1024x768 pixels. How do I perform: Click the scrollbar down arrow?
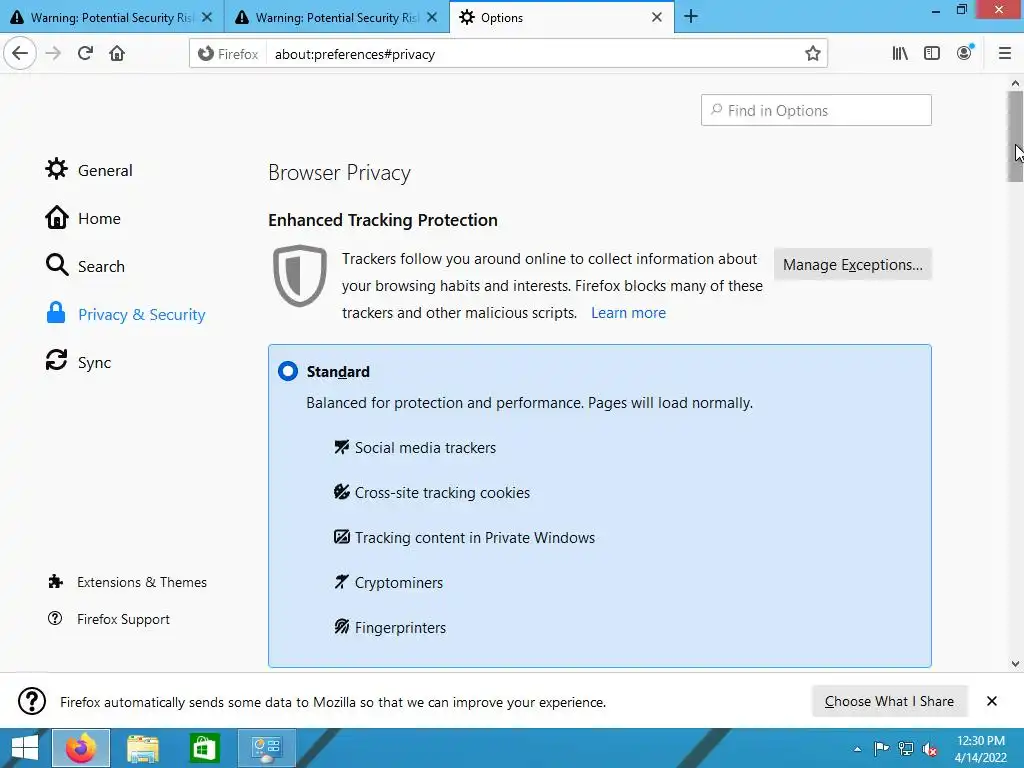point(1015,664)
